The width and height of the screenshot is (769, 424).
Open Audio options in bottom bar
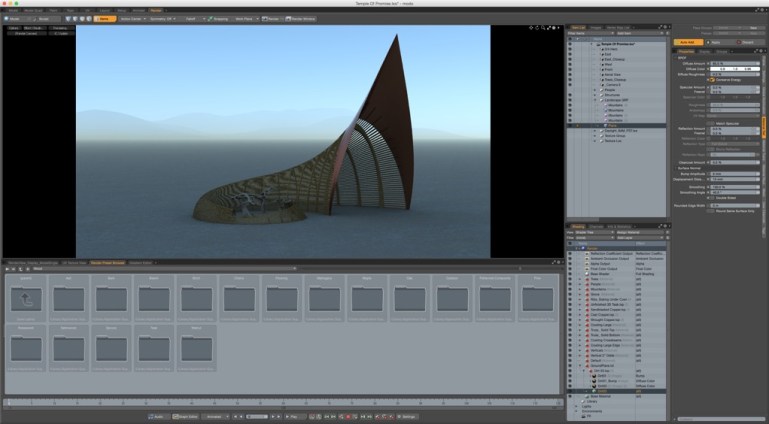[x=158, y=417]
